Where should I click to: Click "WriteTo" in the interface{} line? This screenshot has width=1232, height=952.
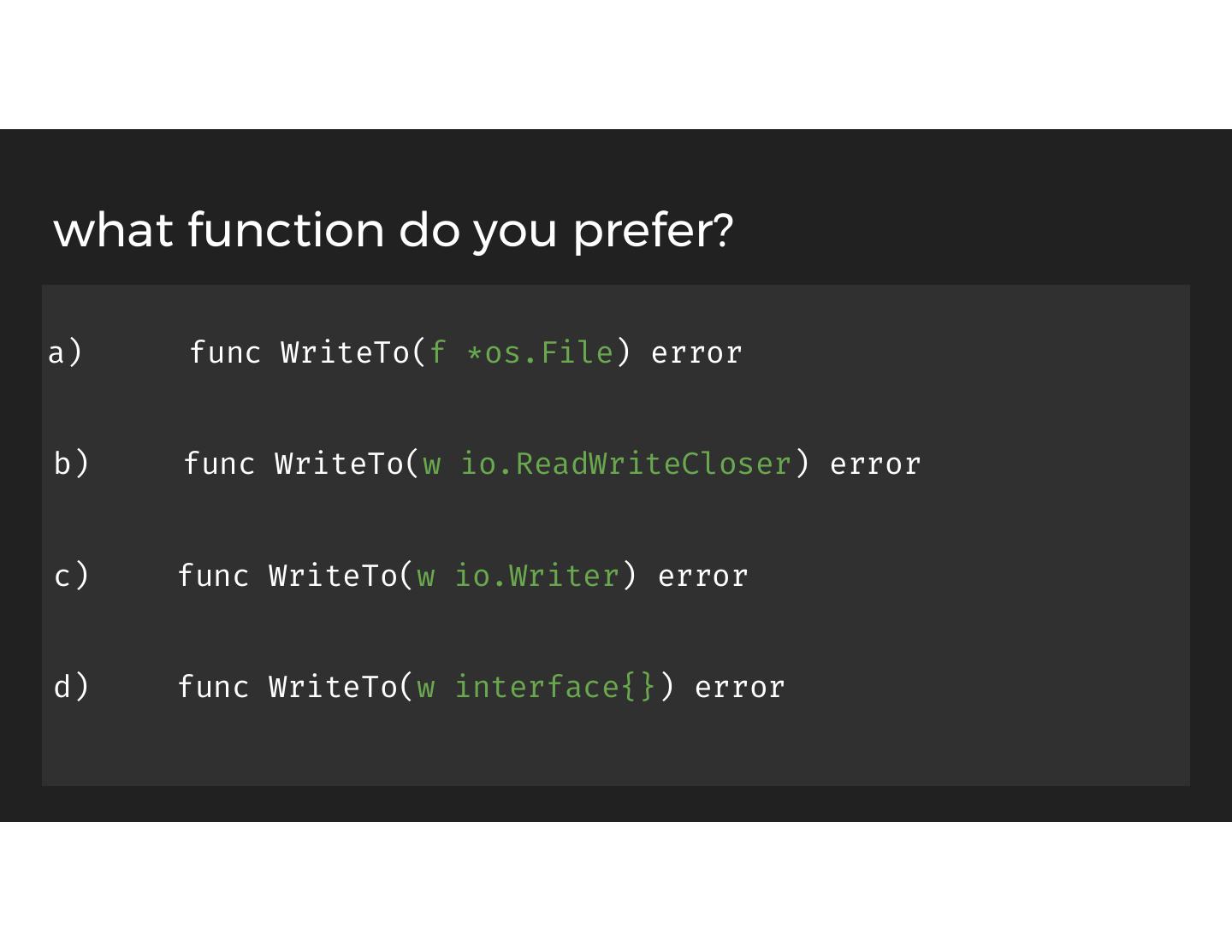click(x=334, y=687)
